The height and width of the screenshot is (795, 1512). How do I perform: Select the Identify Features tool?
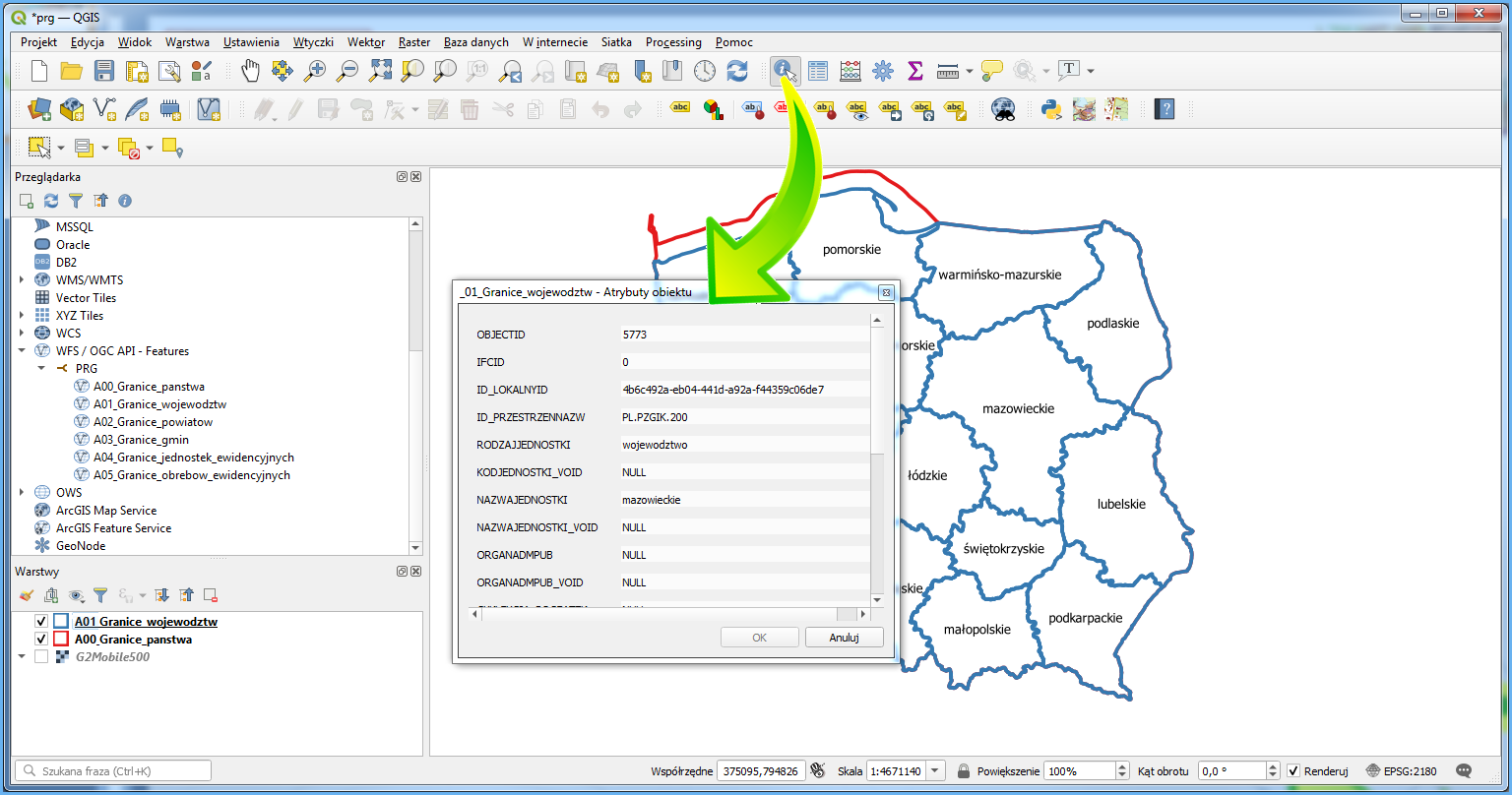click(785, 71)
